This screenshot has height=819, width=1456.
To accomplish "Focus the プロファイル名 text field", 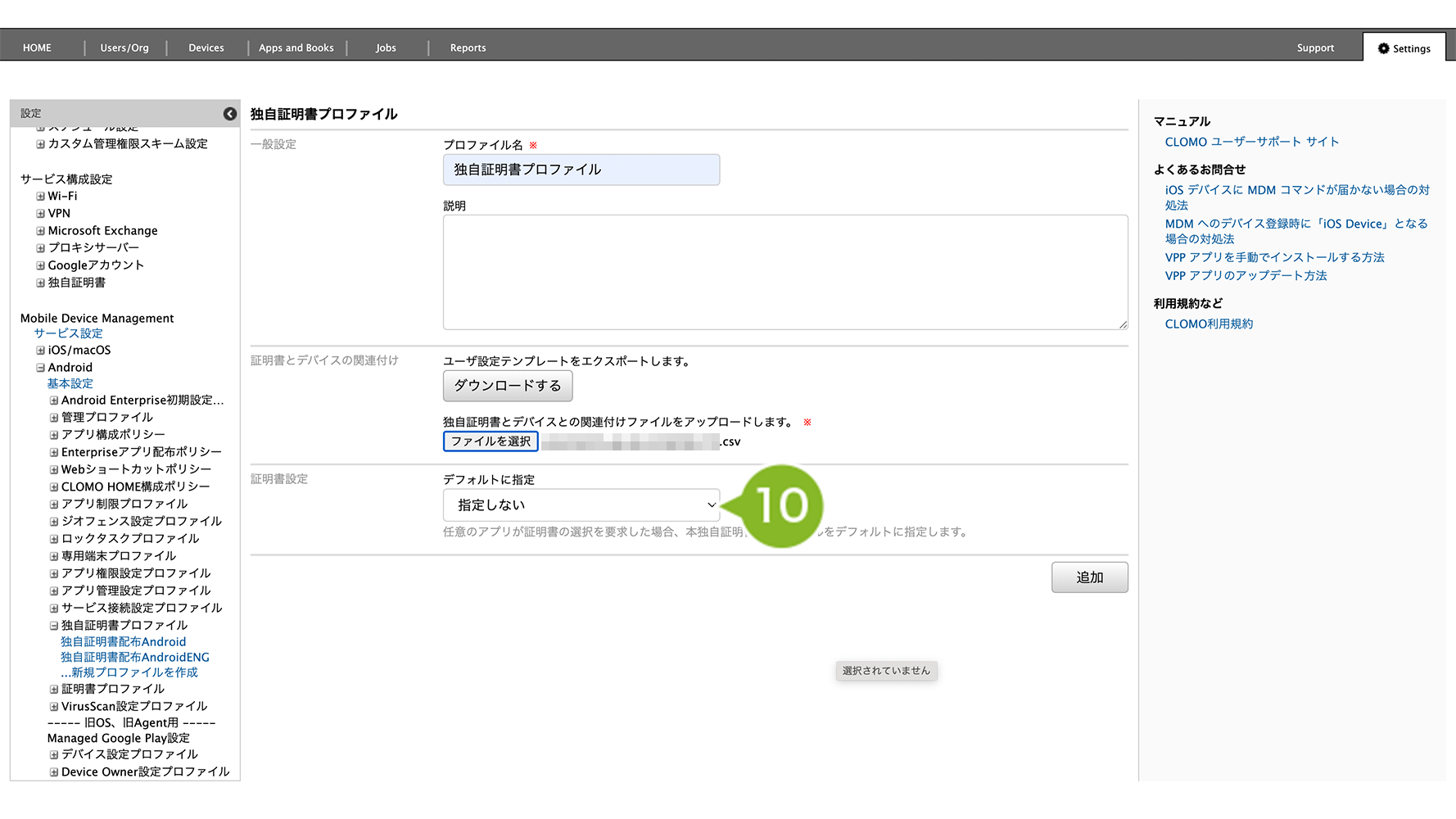I will pos(581,170).
